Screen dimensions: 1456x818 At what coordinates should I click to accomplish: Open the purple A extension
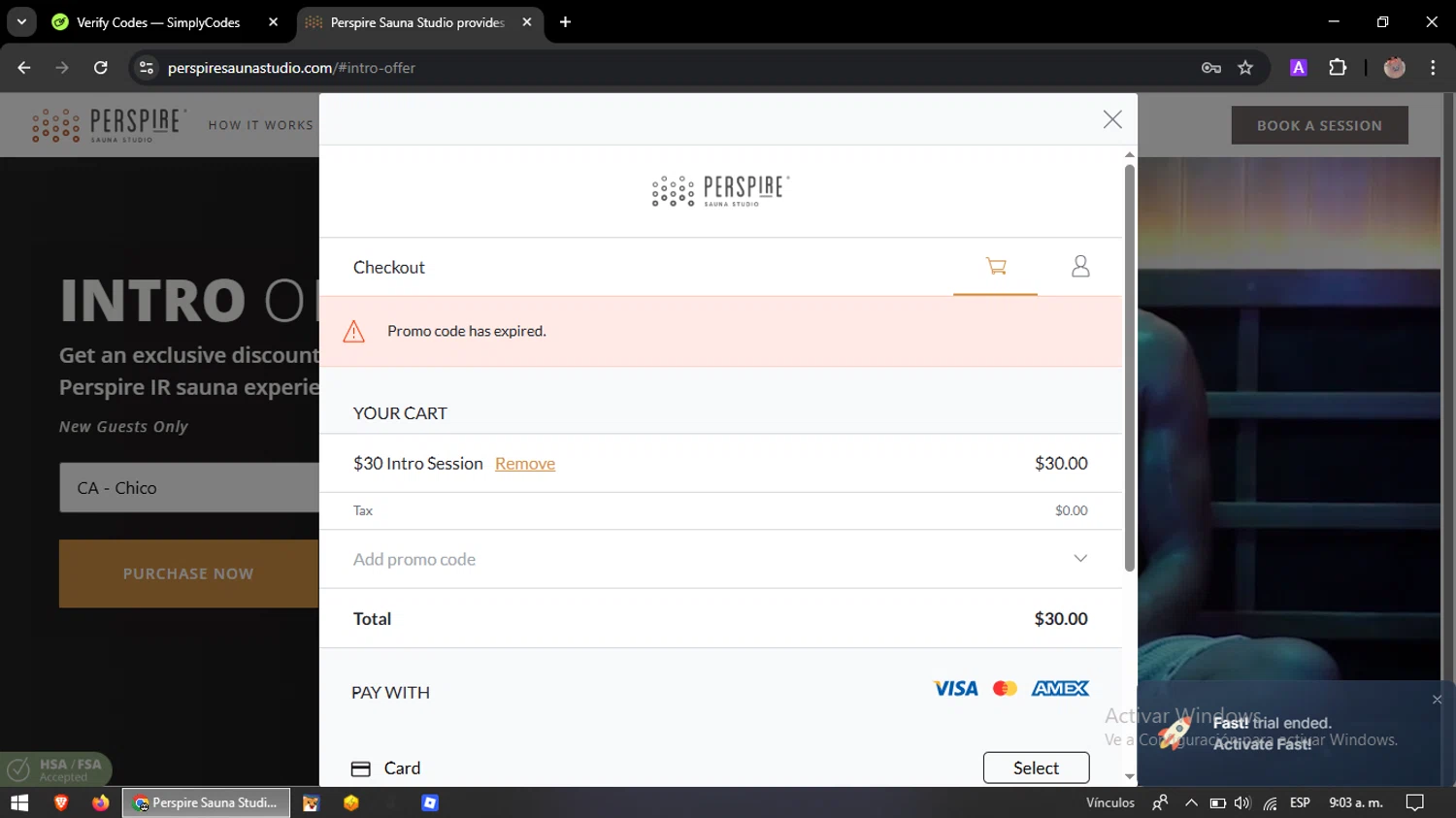(x=1299, y=68)
